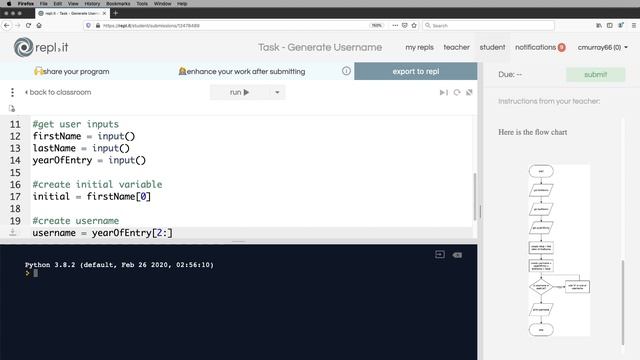Click the console prompt input
Screen dimensions: 640x360
[36, 273]
